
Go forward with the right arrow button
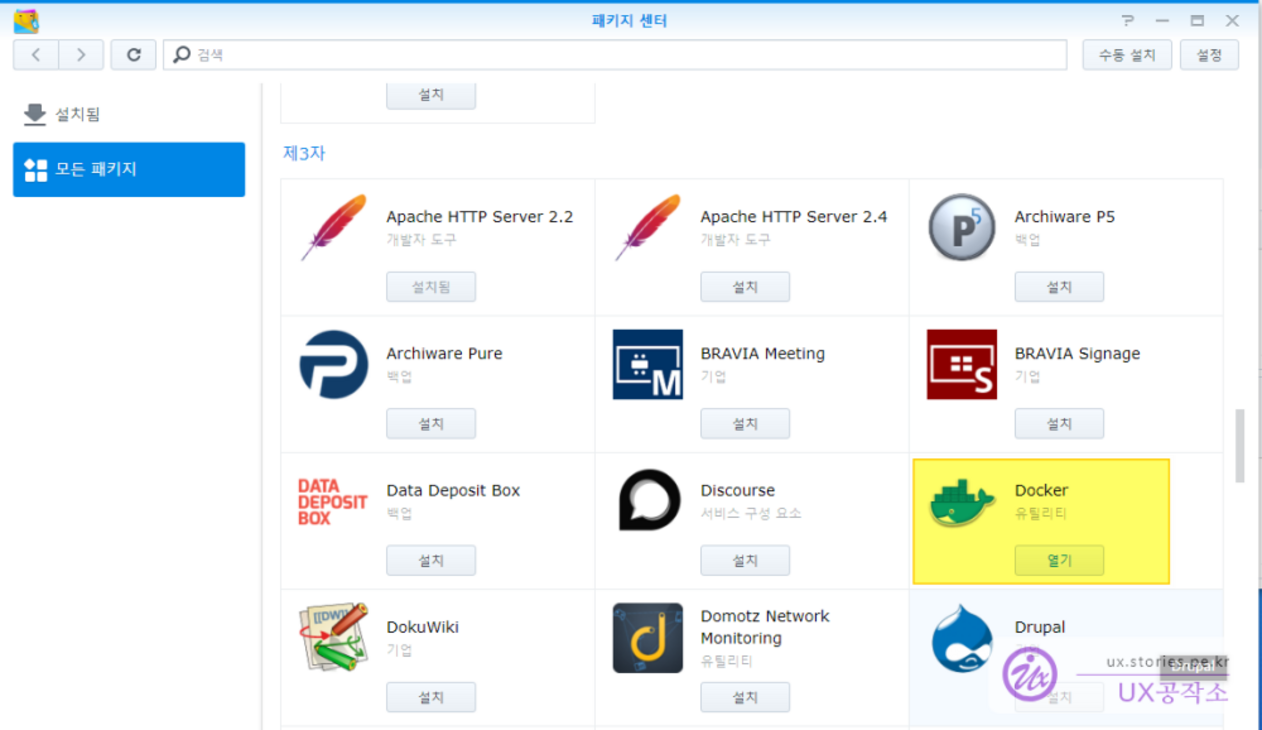point(81,55)
